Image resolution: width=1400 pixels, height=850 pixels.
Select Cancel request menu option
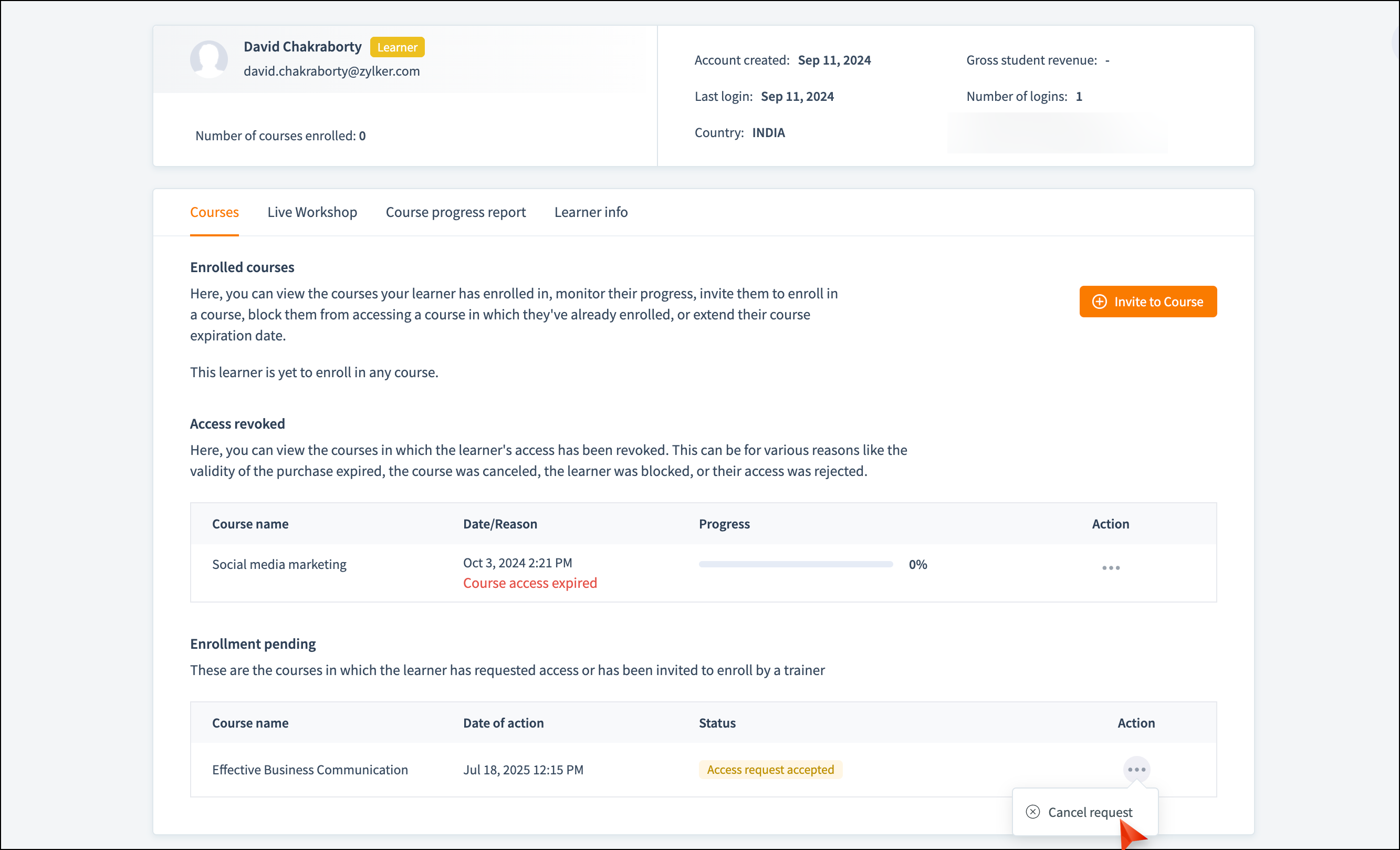click(1089, 812)
